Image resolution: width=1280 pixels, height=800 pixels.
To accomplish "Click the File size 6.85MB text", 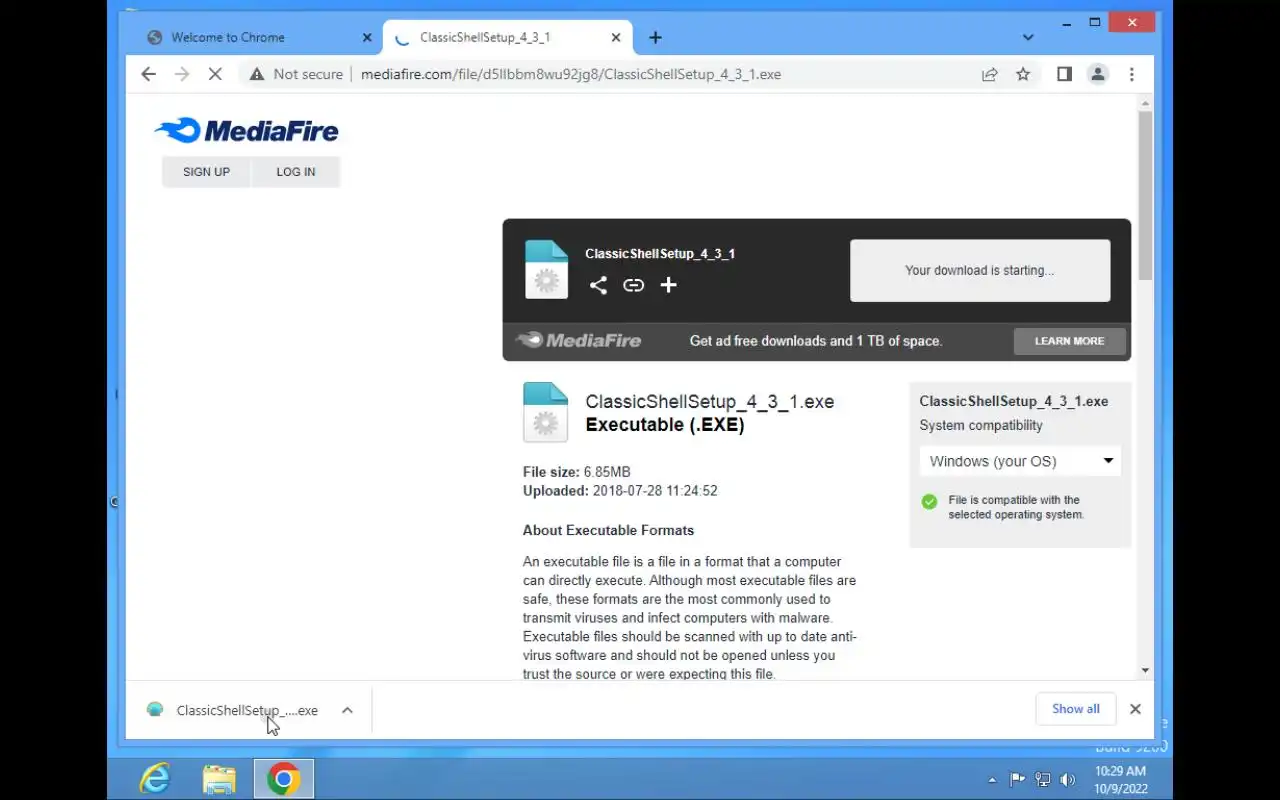I will (577, 472).
